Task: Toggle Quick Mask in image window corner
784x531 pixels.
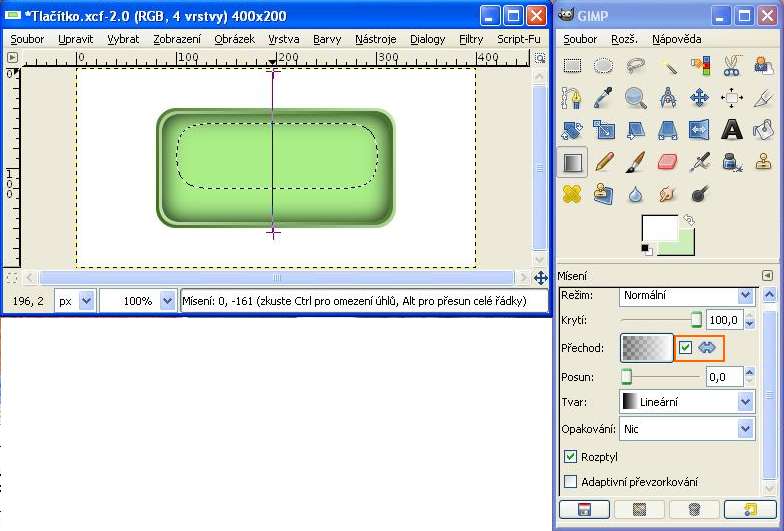Action: click(12, 278)
